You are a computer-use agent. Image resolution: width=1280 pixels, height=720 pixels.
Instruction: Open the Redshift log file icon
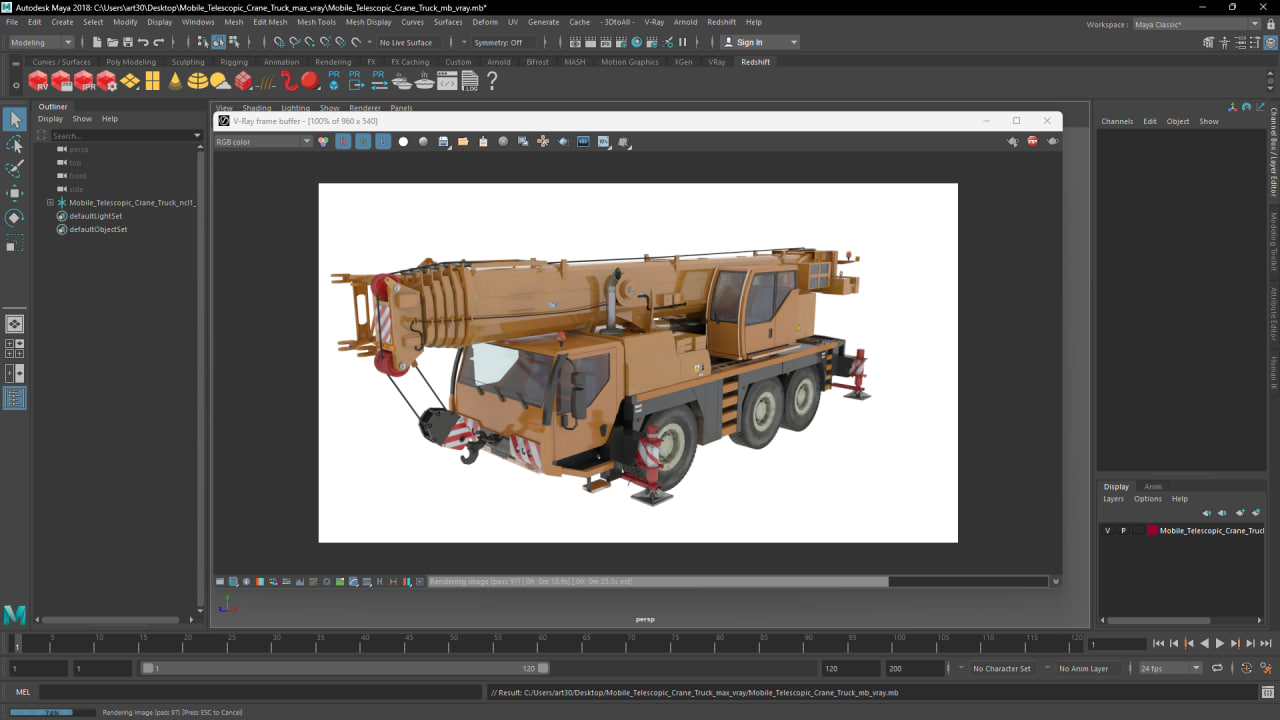point(470,81)
